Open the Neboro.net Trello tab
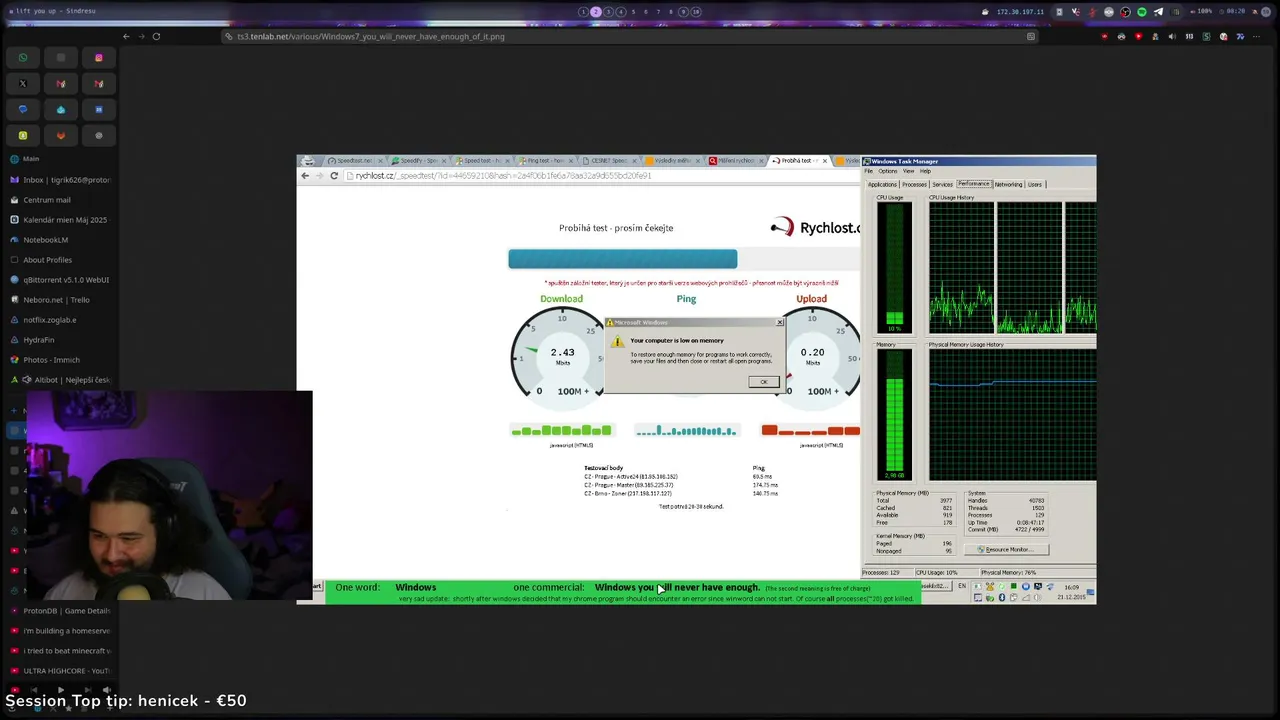 (x=60, y=300)
